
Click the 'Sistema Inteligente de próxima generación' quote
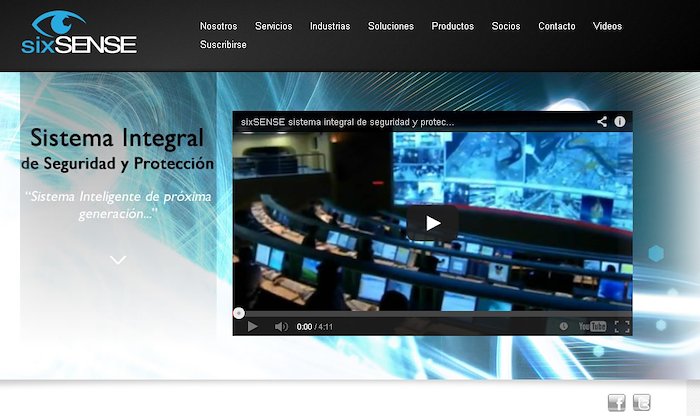click(x=118, y=205)
